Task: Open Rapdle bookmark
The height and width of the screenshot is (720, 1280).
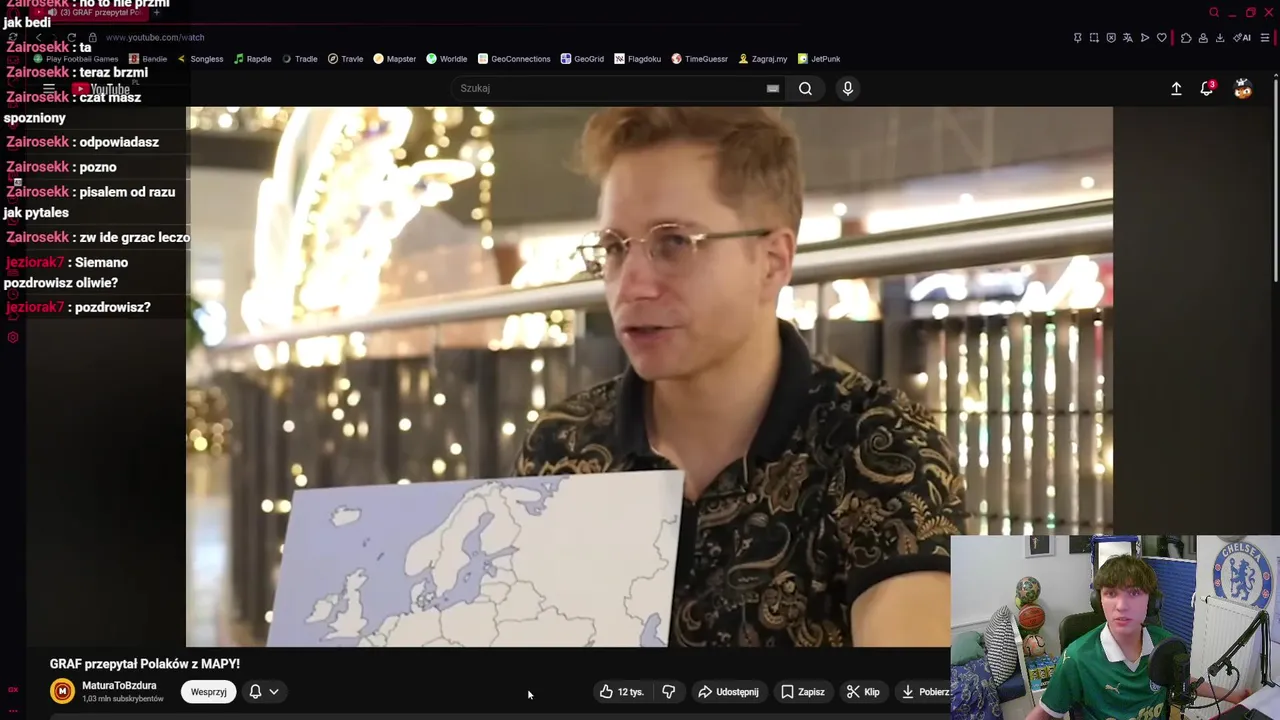Action: (x=252, y=59)
